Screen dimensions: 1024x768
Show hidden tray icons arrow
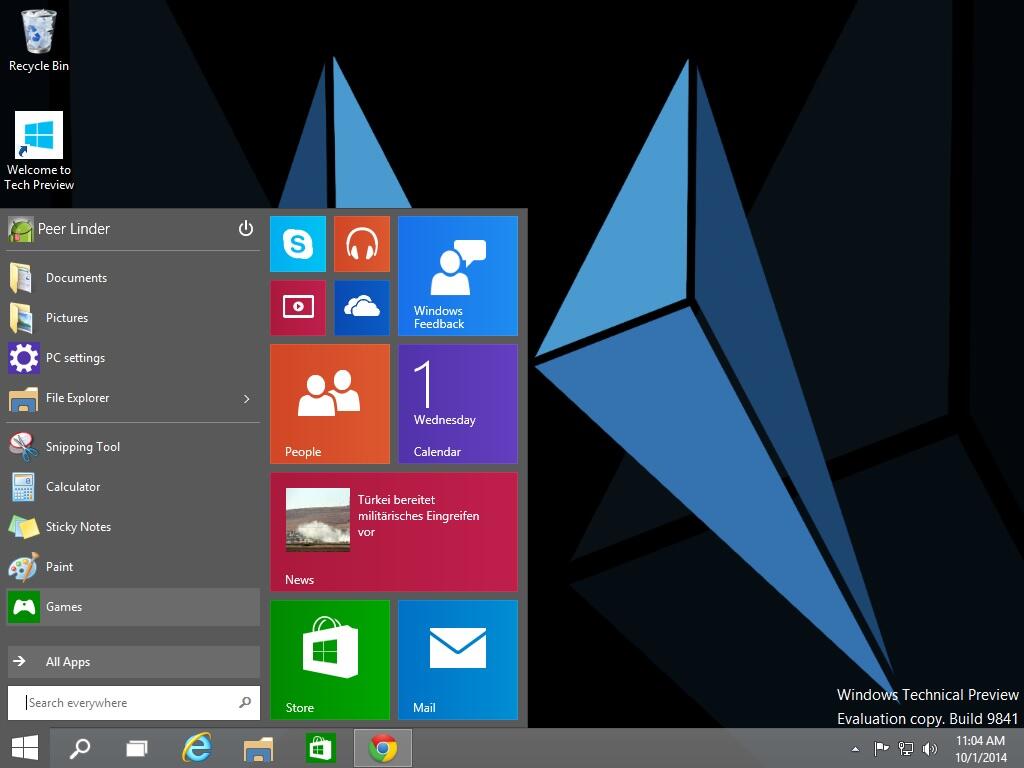point(856,749)
